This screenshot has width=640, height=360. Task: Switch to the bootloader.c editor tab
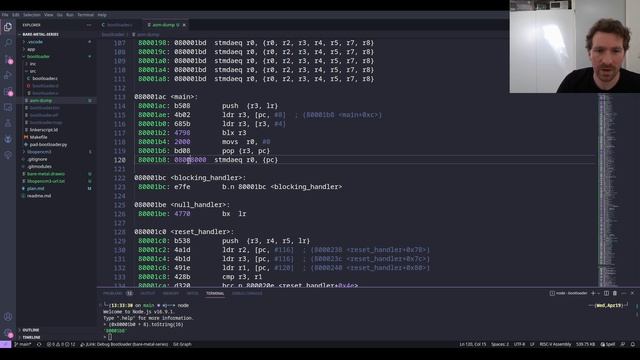[119, 25]
